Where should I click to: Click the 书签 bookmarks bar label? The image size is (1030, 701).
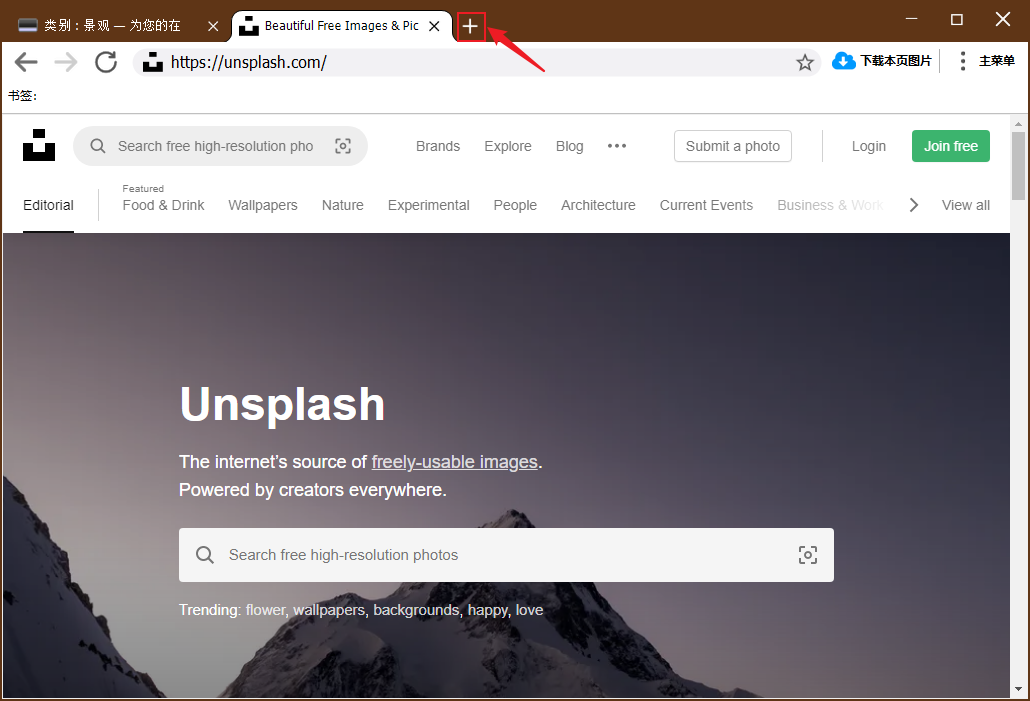[22, 96]
